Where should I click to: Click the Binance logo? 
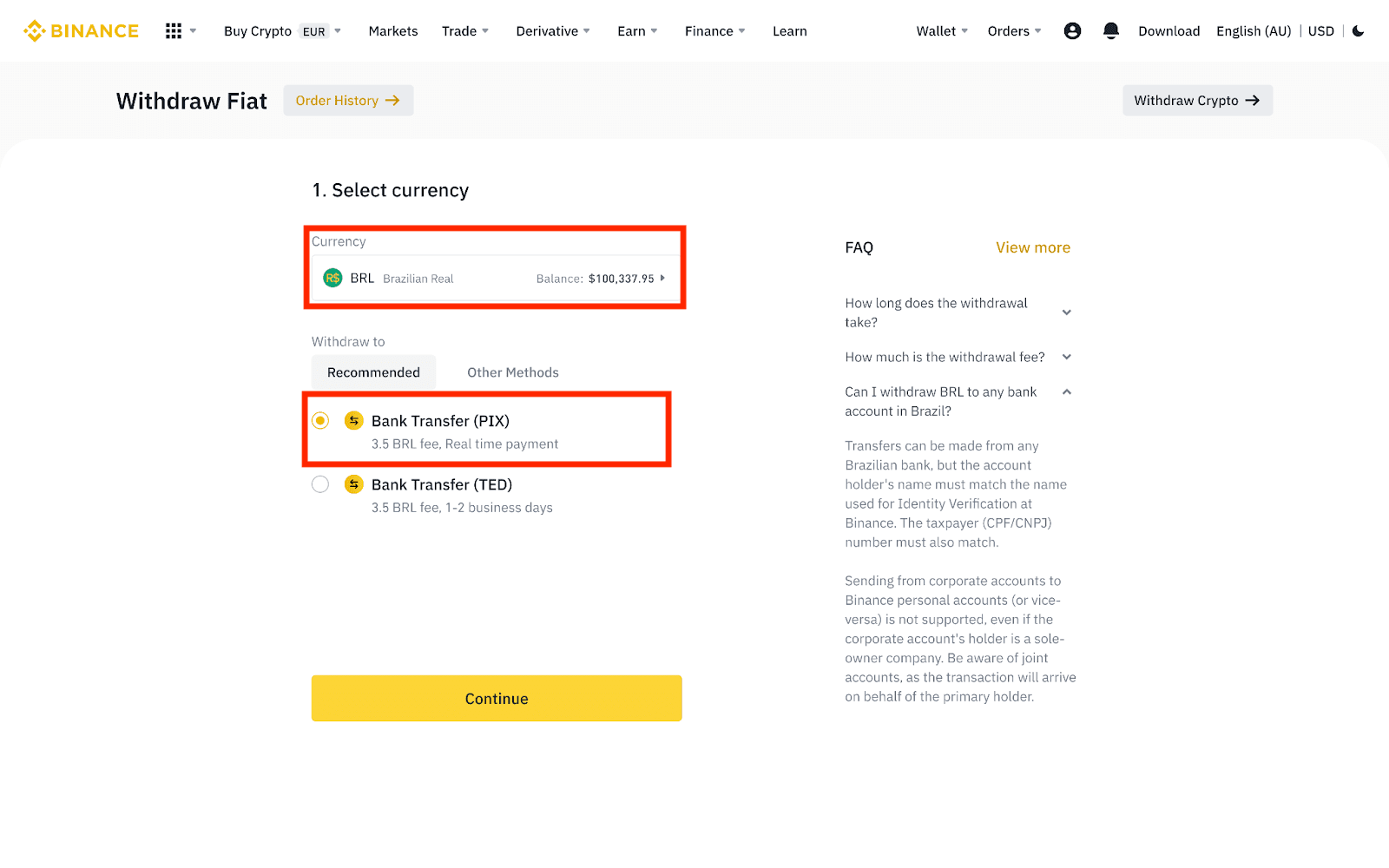[81, 31]
